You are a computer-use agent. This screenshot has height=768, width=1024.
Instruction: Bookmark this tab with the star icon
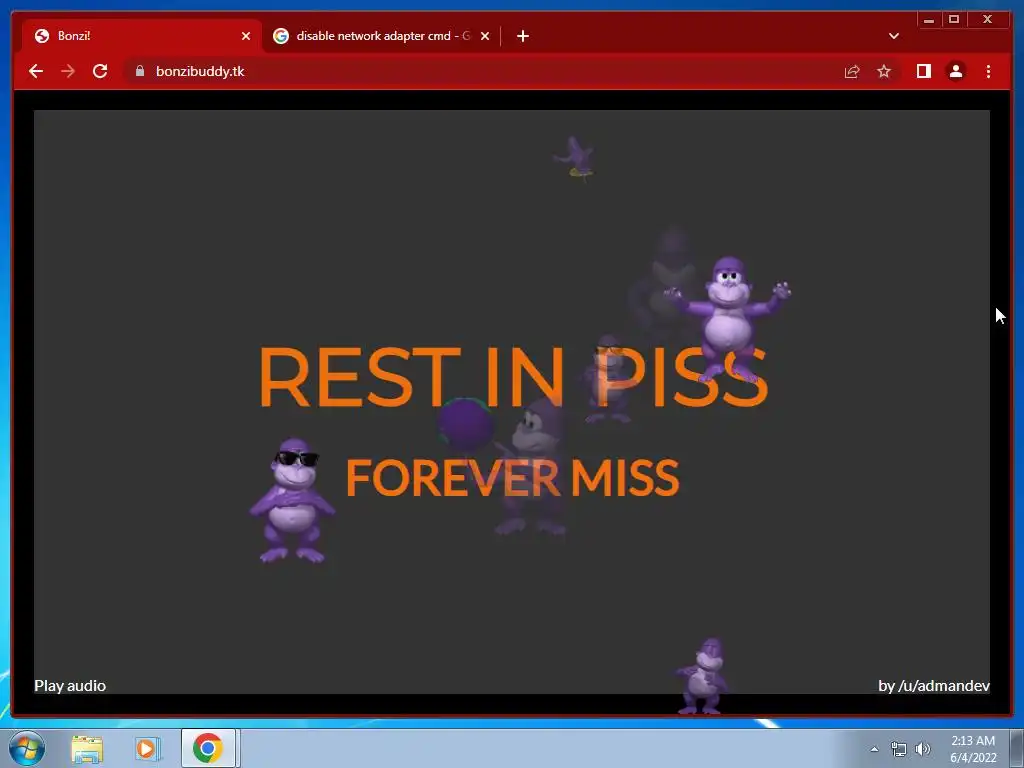pyautogui.click(x=884, y=71)
